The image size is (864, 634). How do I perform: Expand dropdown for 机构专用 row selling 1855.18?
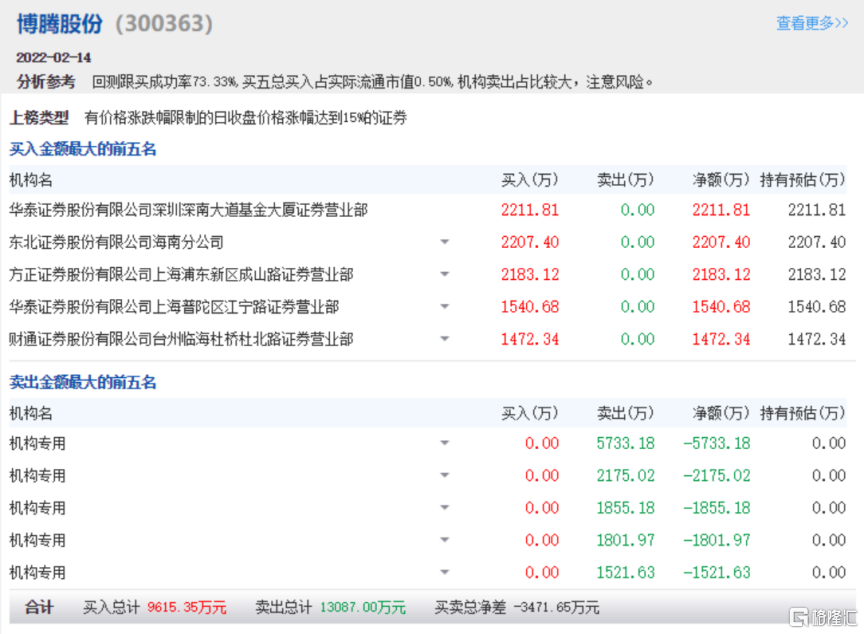pyautogui.click(x=445, y=507)
